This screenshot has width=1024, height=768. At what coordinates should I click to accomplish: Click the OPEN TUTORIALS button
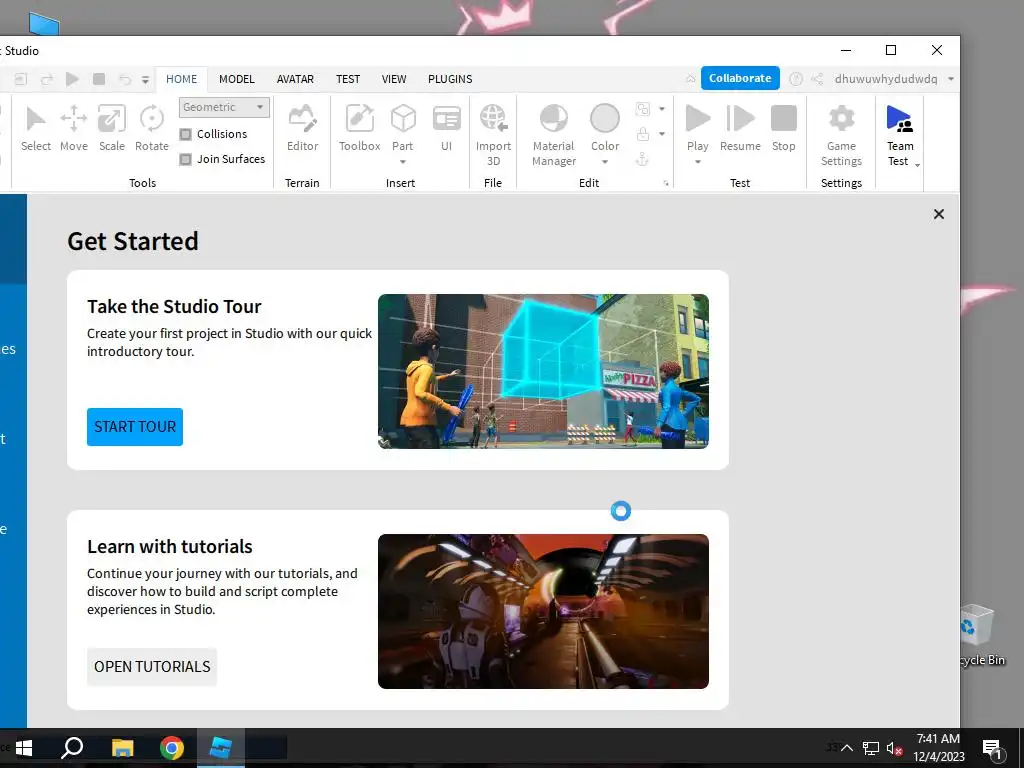point(152,667)
